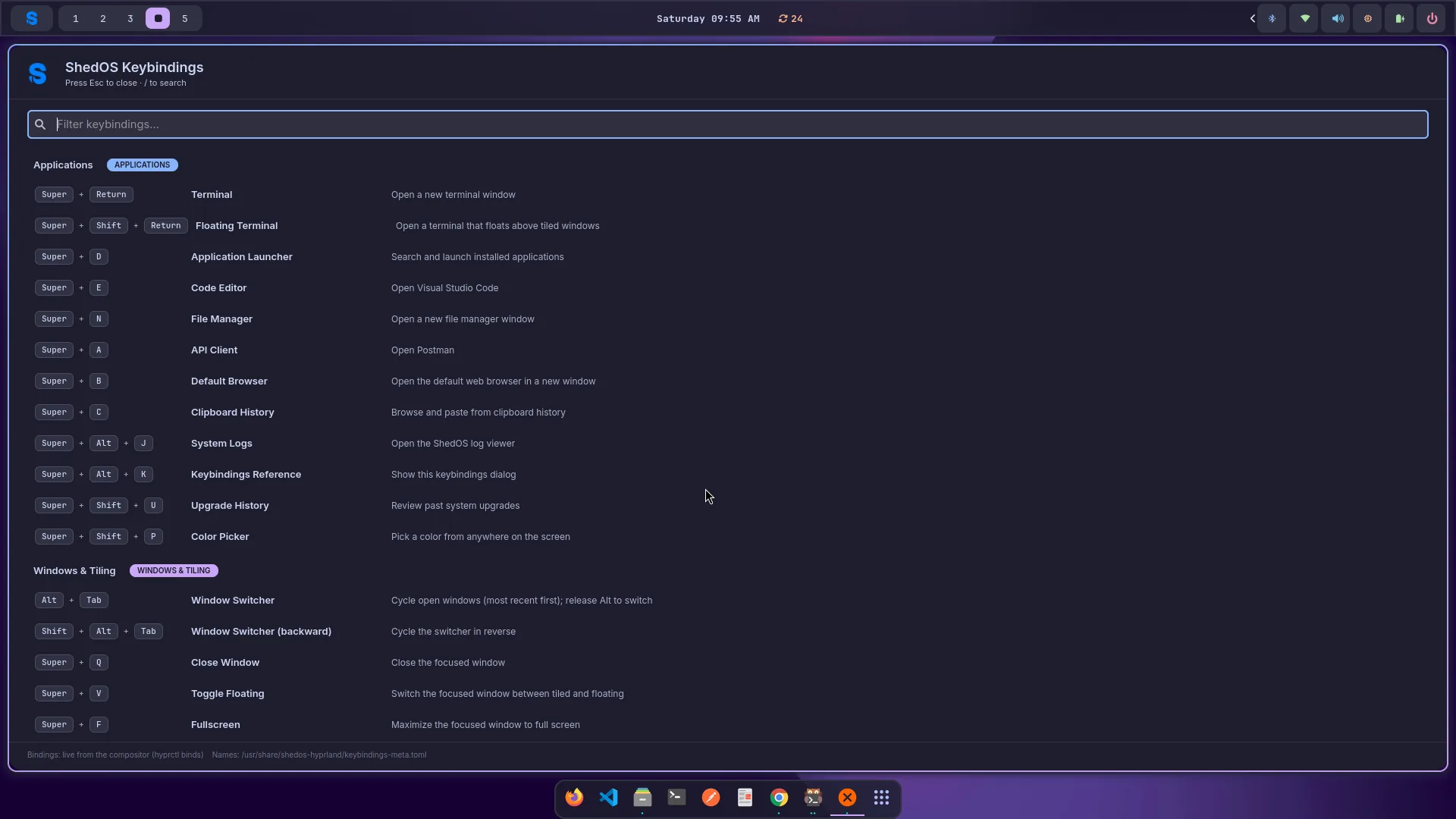Open the Wi-Fi network tray icon
The width and height of the screenshot is (1456, 819).
point(1305,18)
